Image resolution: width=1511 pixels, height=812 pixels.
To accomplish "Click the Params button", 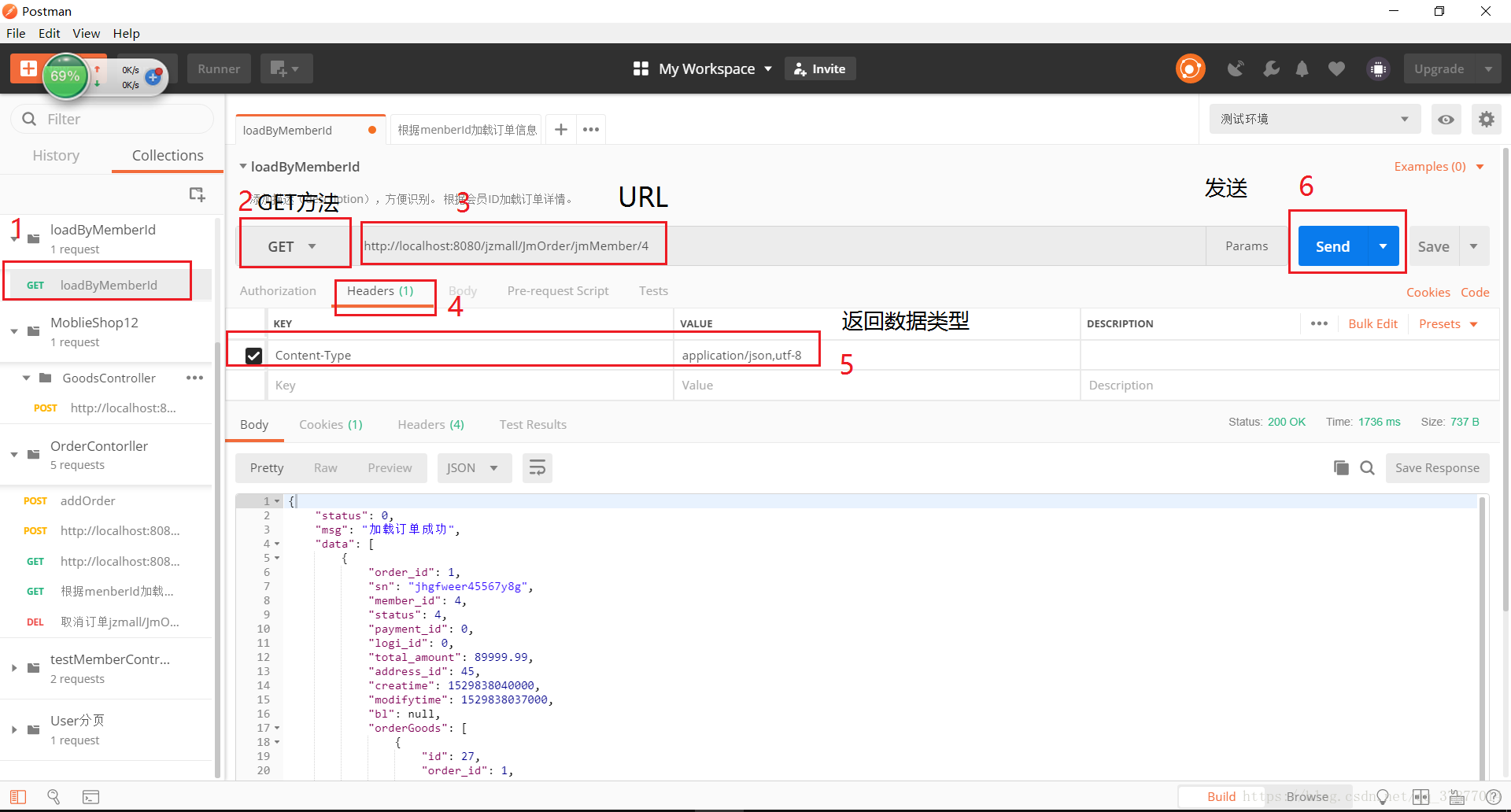I will (x=1247, y=246).
